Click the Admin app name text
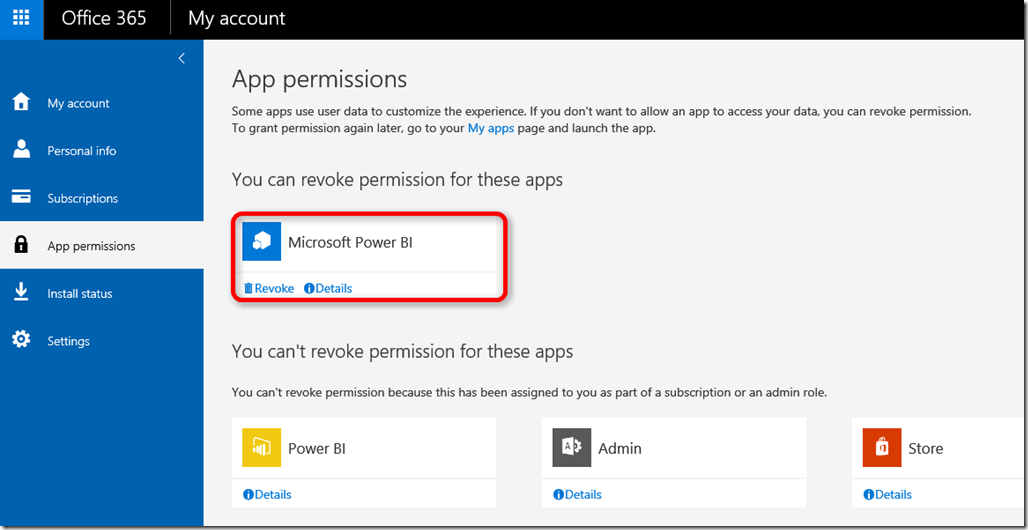 (x=620, y=449)
